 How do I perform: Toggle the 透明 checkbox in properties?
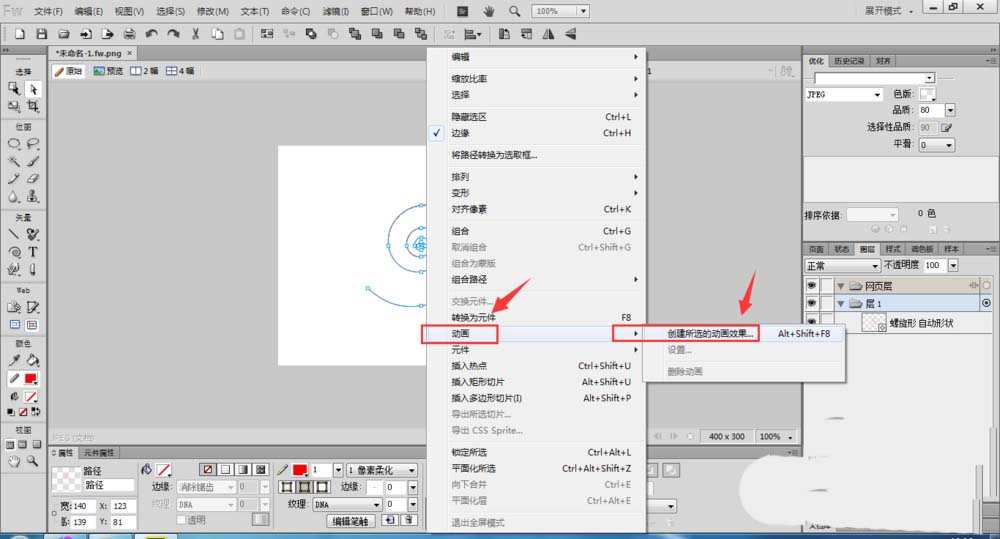[182, 520]
